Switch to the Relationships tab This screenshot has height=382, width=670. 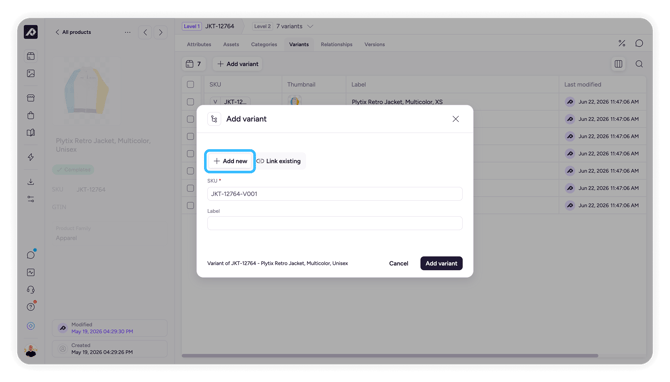coord(336,44)
